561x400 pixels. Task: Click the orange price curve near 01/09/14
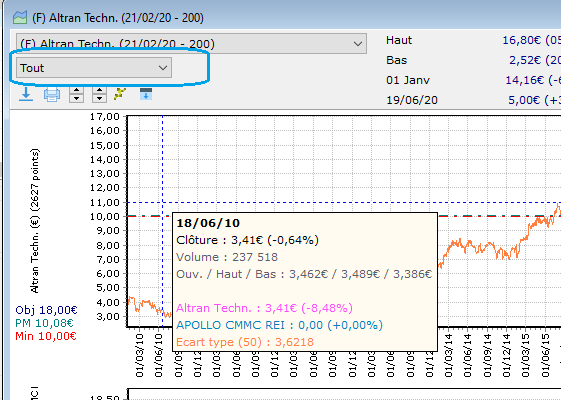pos(487,246)
